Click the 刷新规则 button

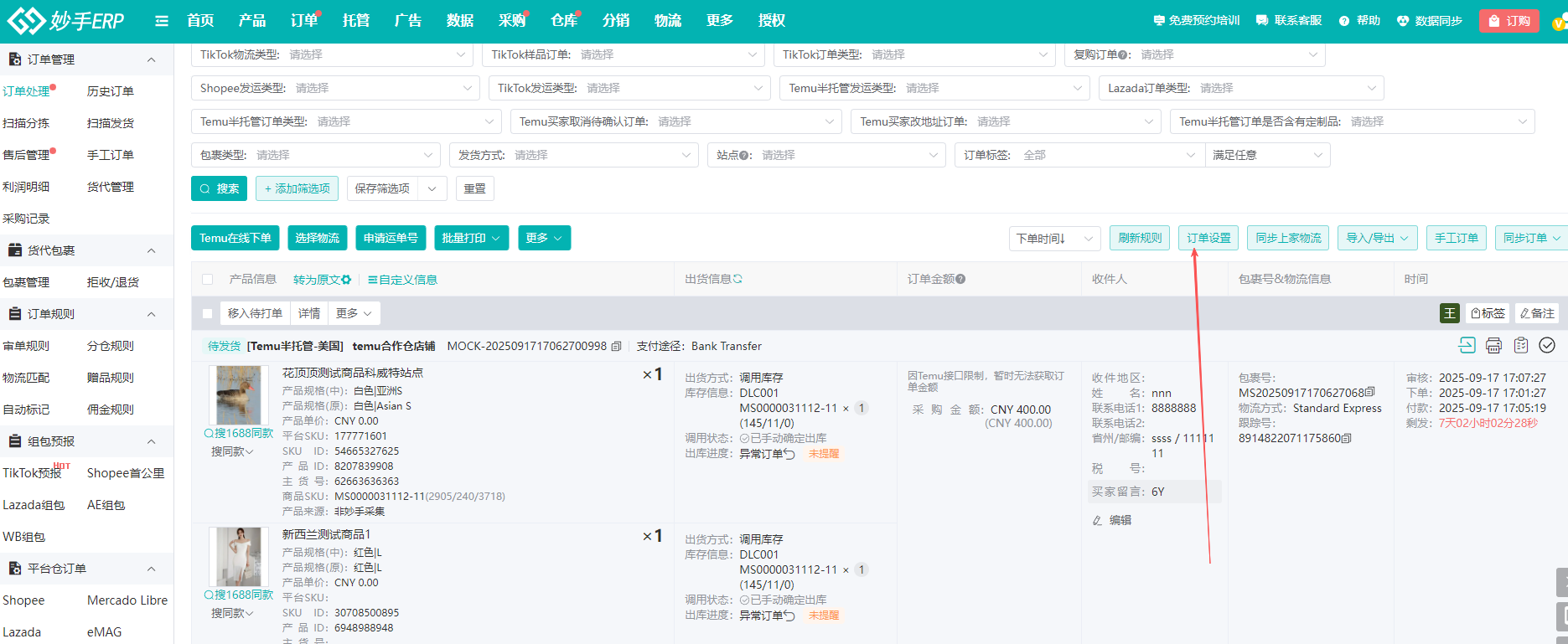tap(1140, 238)
